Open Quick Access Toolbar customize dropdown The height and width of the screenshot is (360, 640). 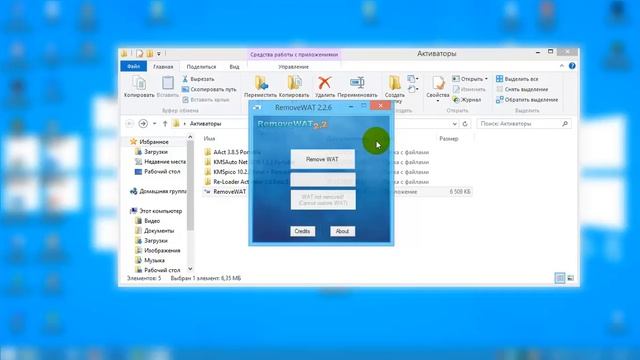point(159,53)
